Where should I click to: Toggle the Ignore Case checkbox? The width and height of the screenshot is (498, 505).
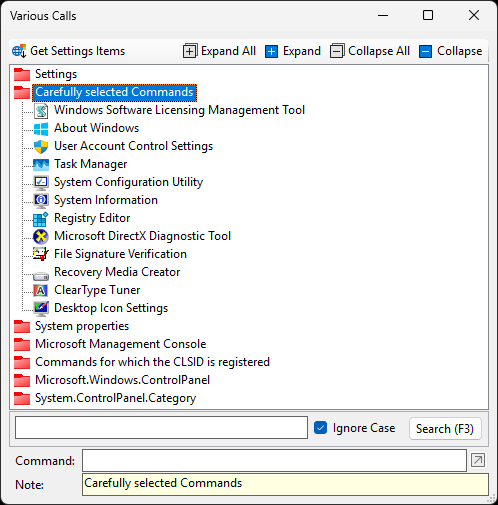(x=320, y=428)
